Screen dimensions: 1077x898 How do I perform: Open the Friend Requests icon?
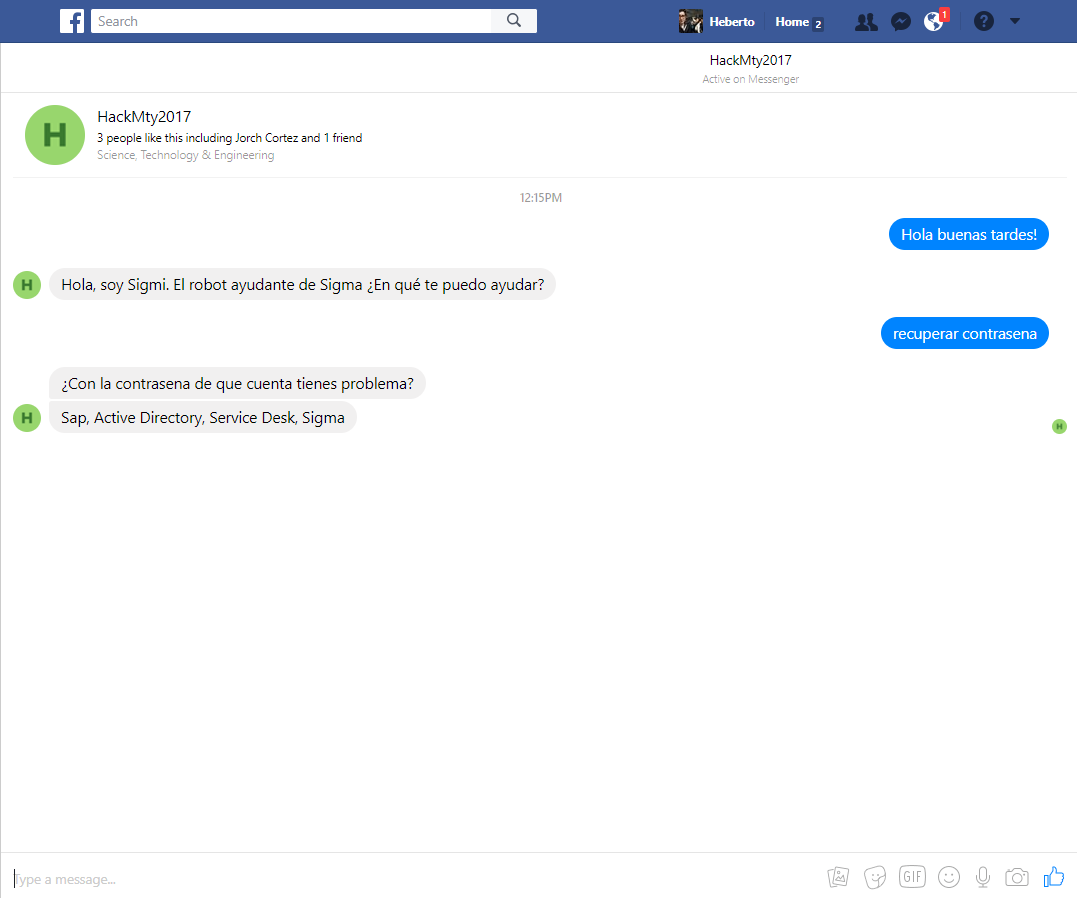pos(866,22)
